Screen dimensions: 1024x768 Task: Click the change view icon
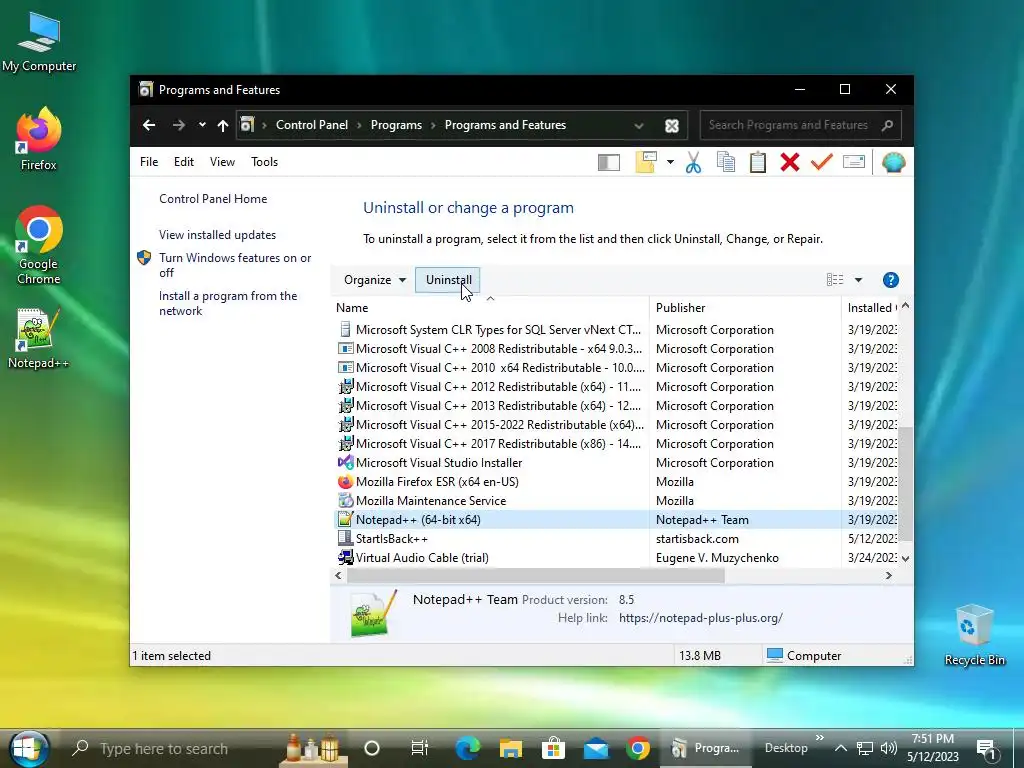835,280
